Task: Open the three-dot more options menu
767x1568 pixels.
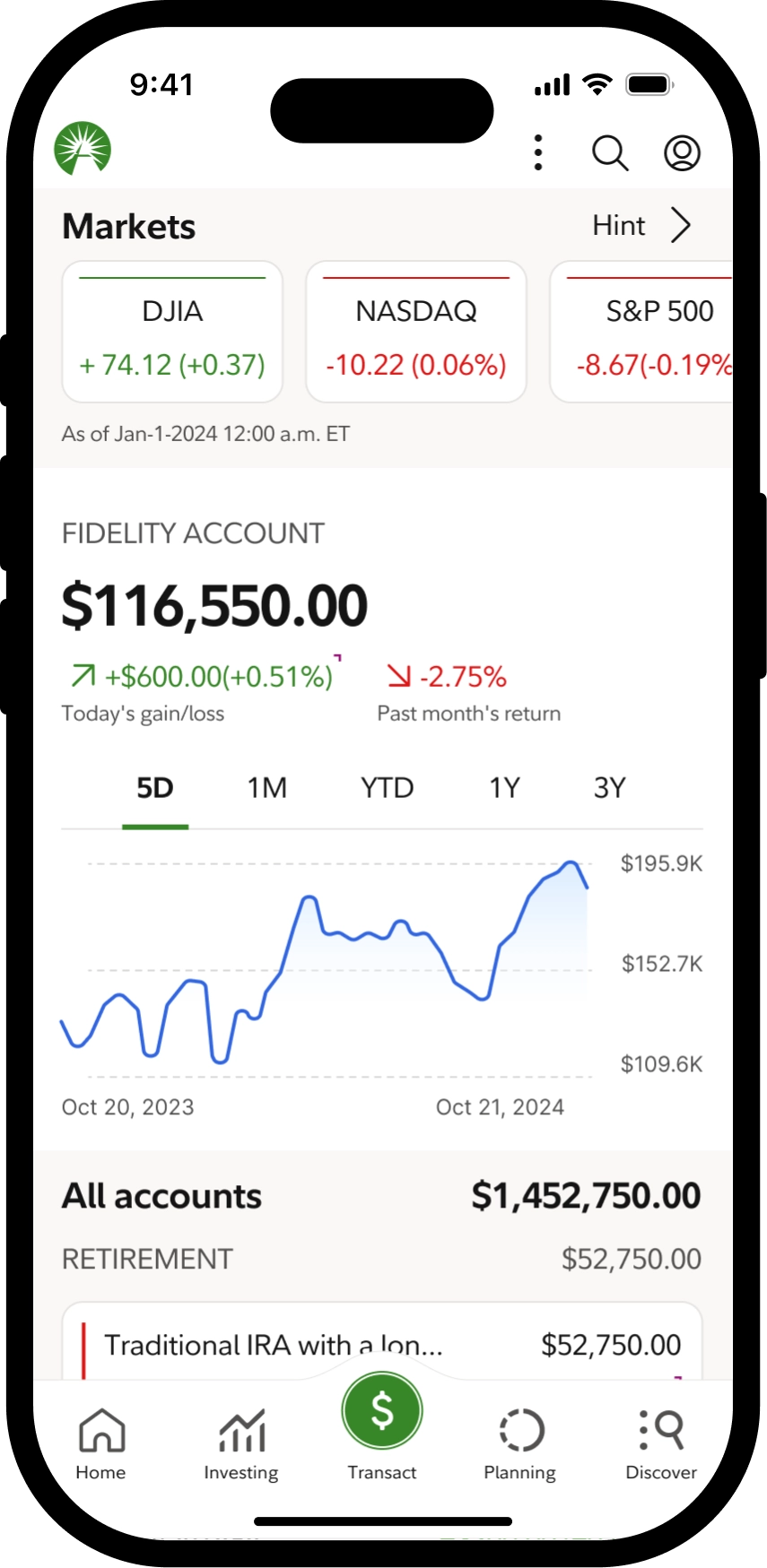Action: point(538,152)
